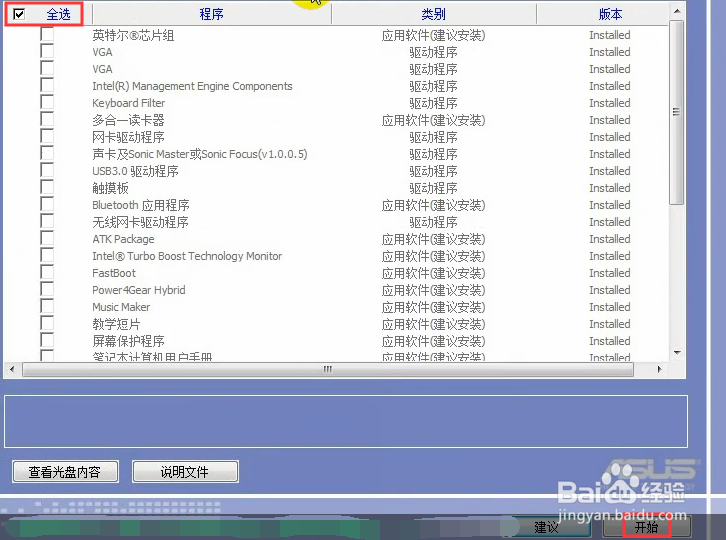726x540 pixels.
Task: Check the 网卡驱动程序 checkbox
Action: pyautogui.click(x=47, y=136)
